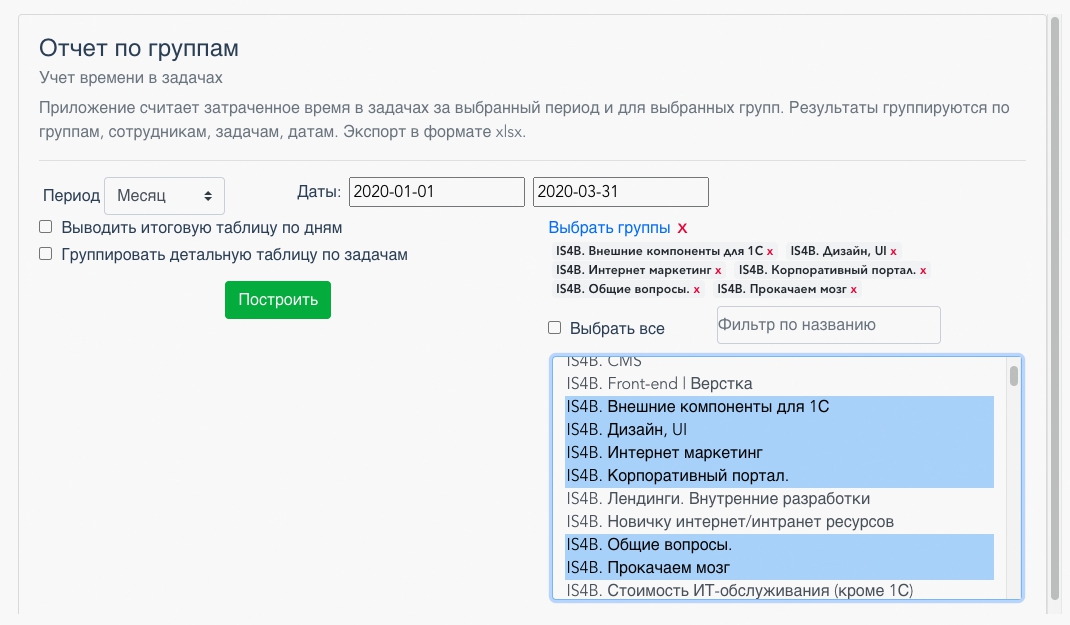Remove the 'Внешние компоненты для 1С' tag
Screen dimensions: 1070x625
point(770,252)
